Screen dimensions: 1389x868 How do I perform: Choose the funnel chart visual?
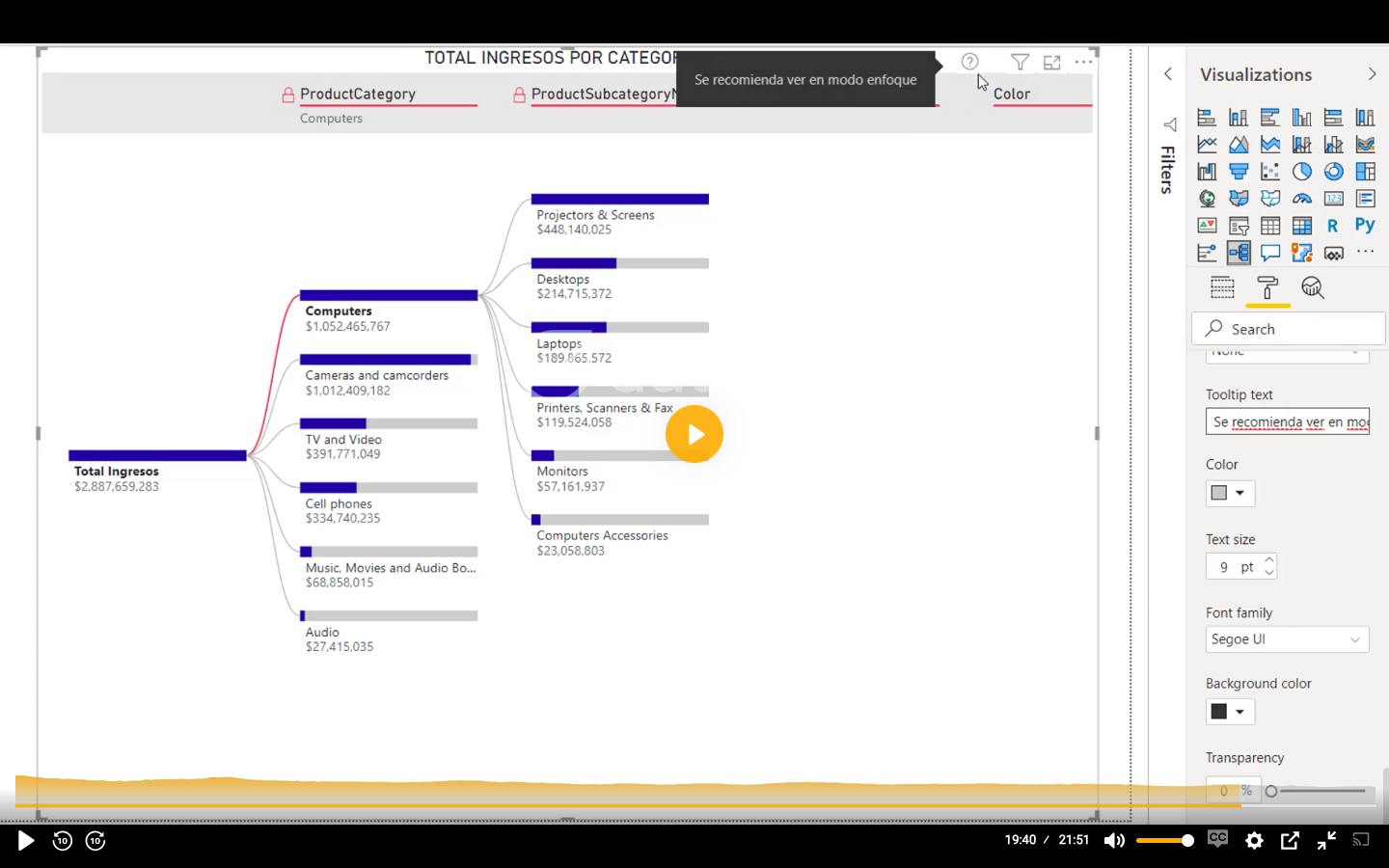pos(1239,172)
